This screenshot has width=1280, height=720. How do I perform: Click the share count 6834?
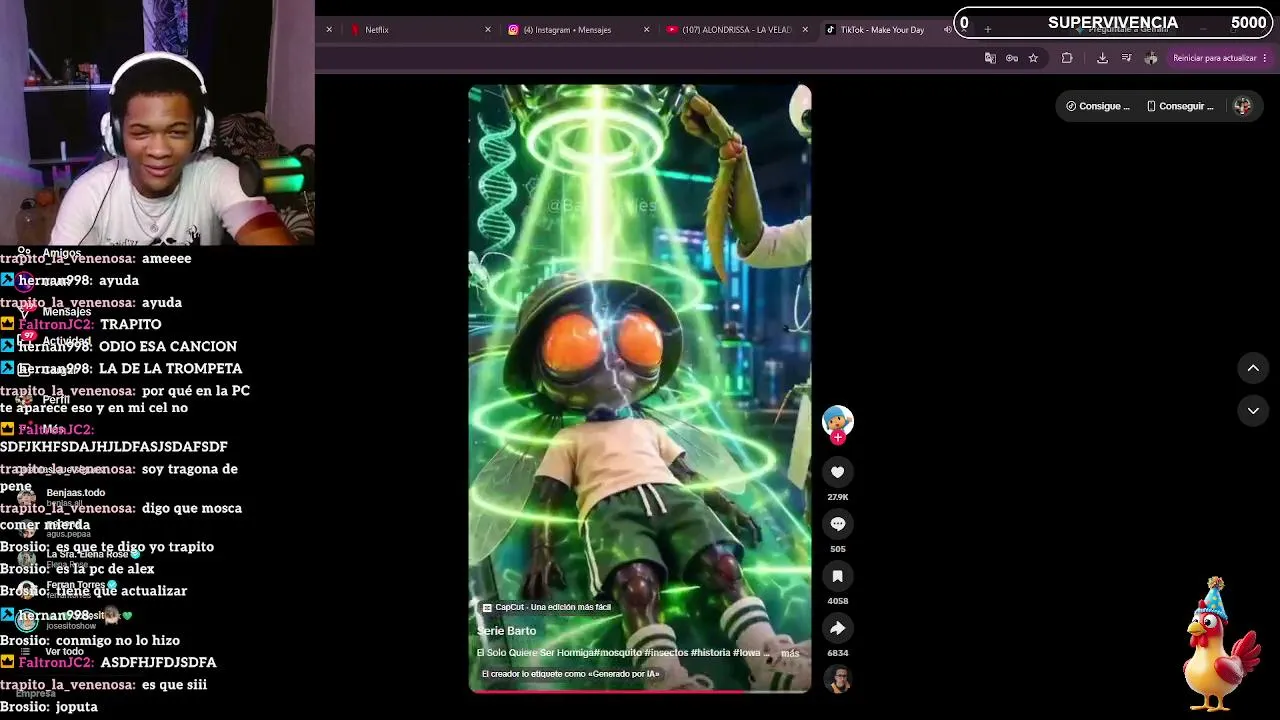coord(838,653)
